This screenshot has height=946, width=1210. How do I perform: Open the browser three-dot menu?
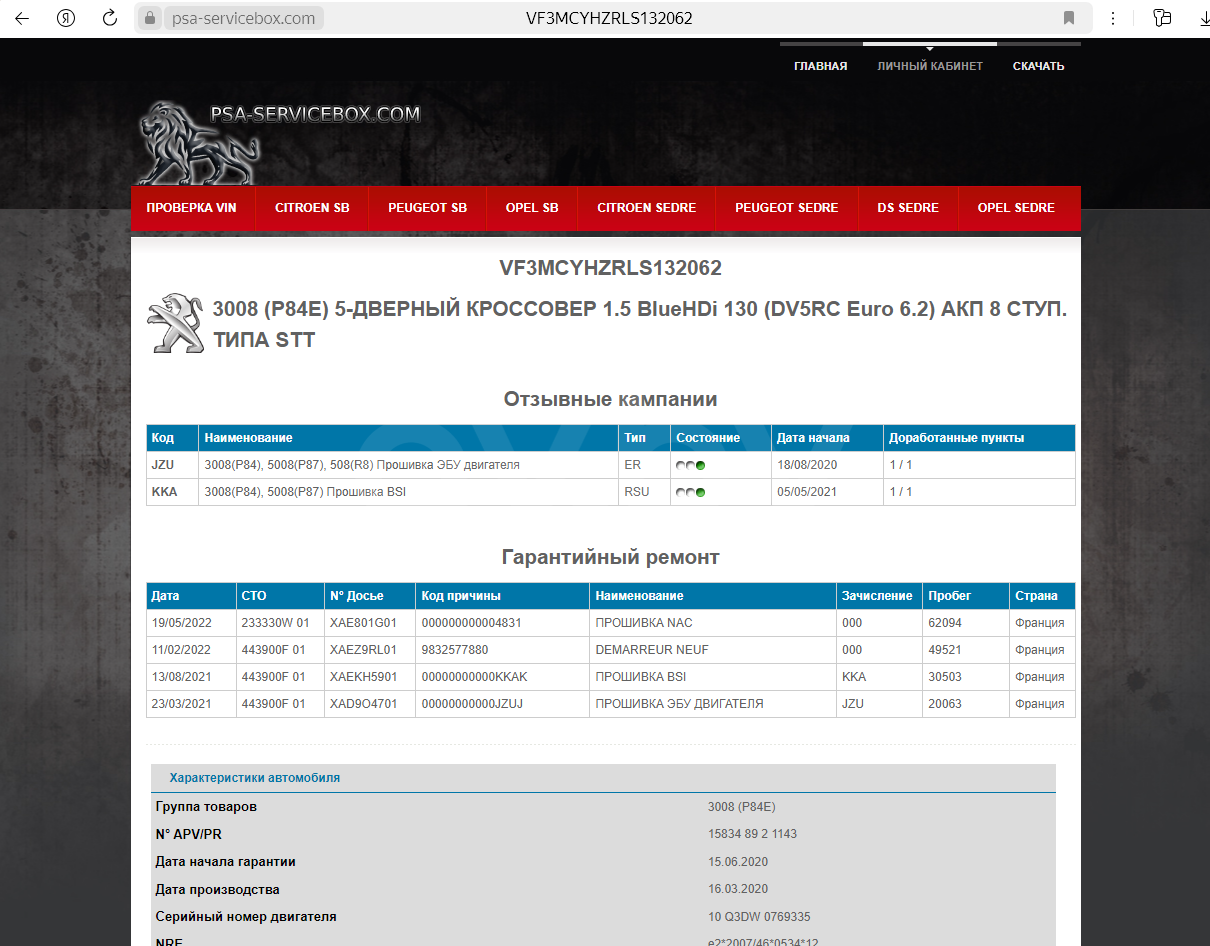[x=1114, y=18]
